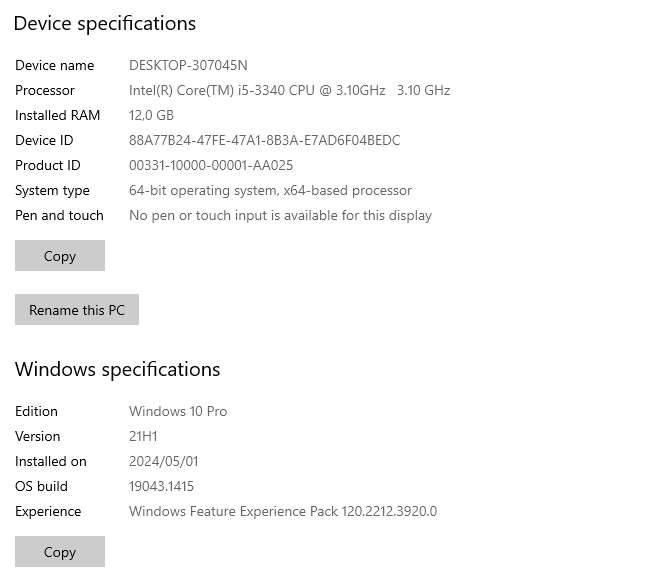646x585 pixels.
Task: Click the Rename this PC button
Action: [77, 310]
